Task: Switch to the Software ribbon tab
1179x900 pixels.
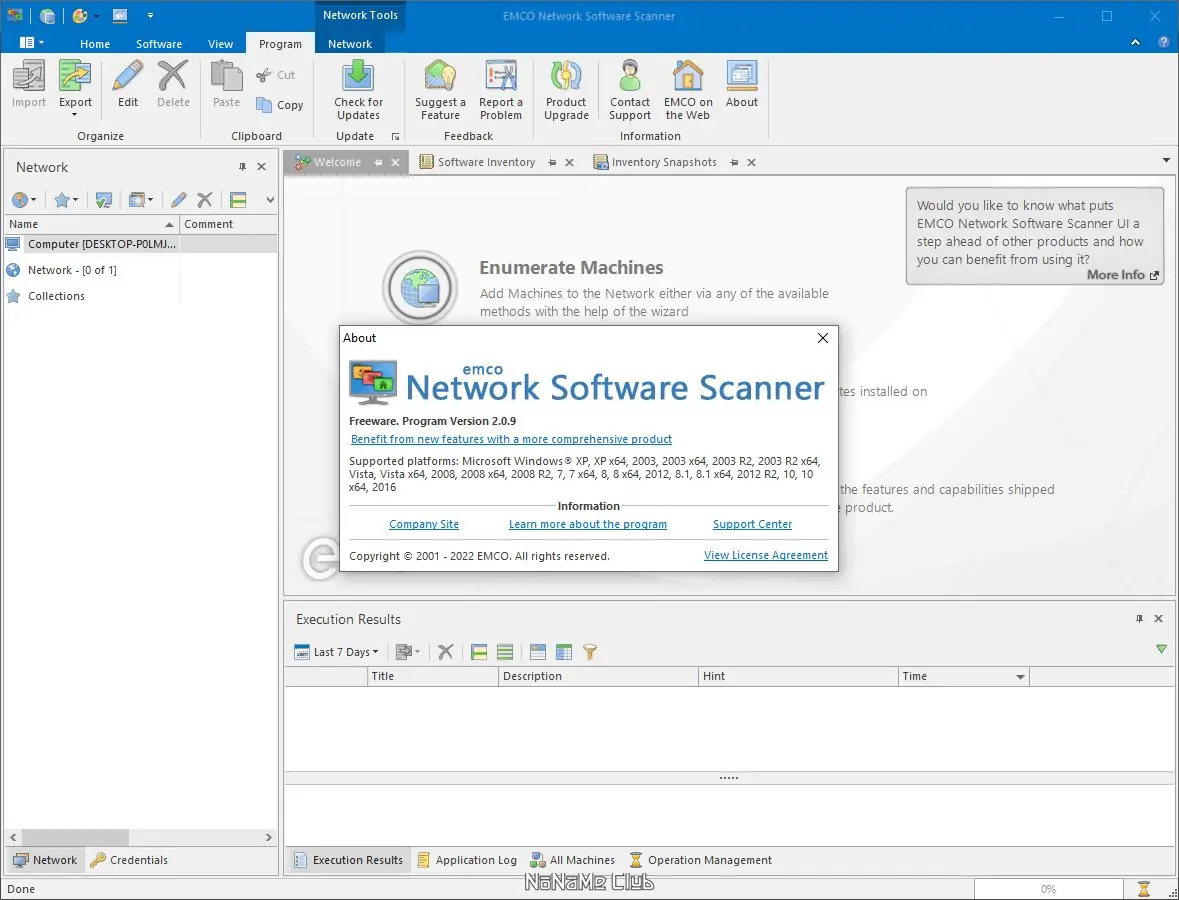Action: click(159, 44)
